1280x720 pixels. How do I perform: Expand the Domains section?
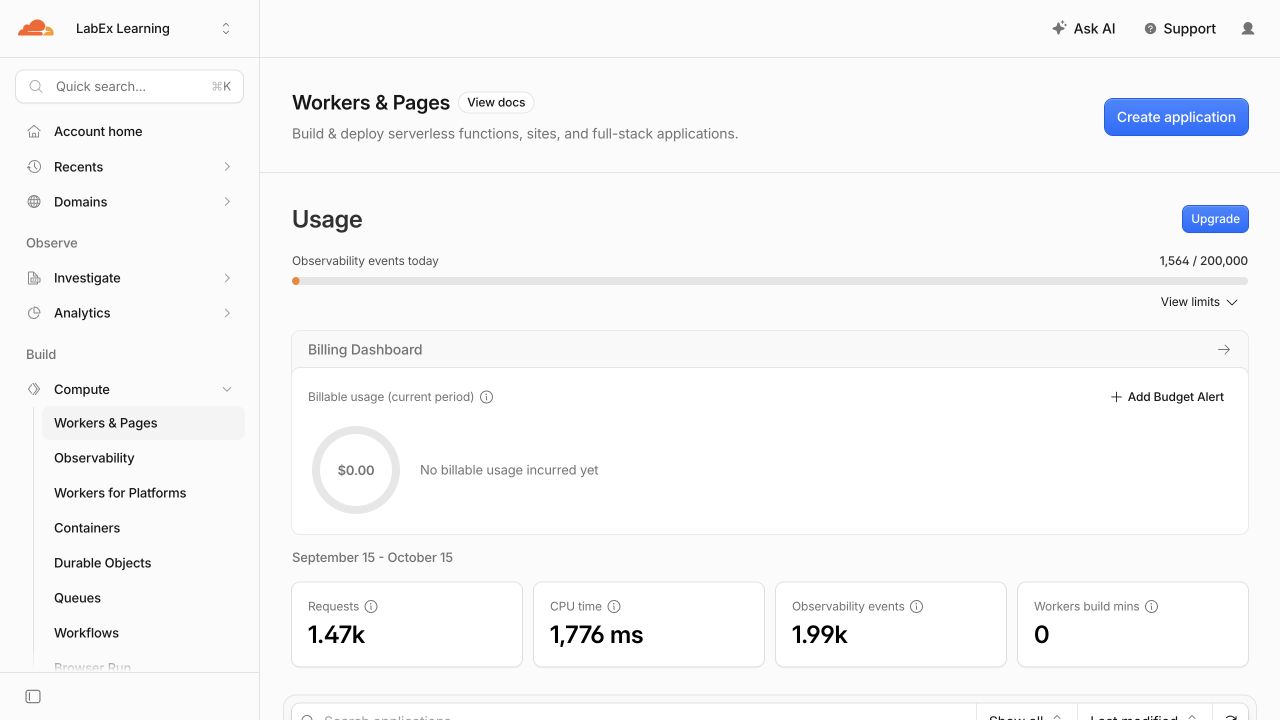point(130,202)
